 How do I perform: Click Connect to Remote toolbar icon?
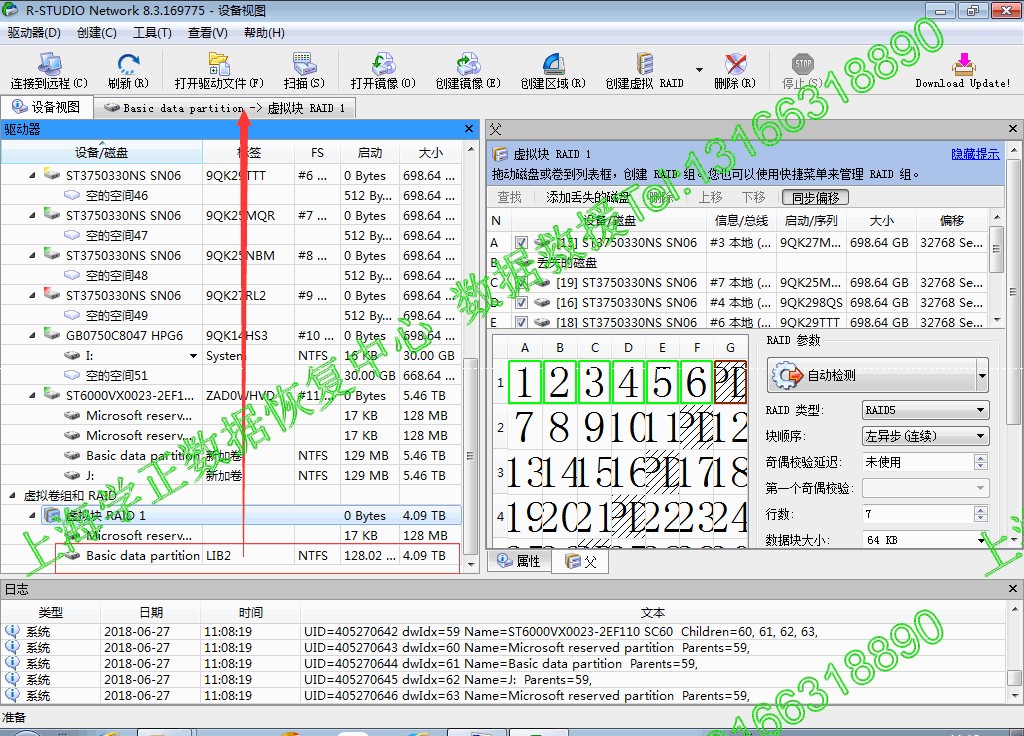point(49,63)
